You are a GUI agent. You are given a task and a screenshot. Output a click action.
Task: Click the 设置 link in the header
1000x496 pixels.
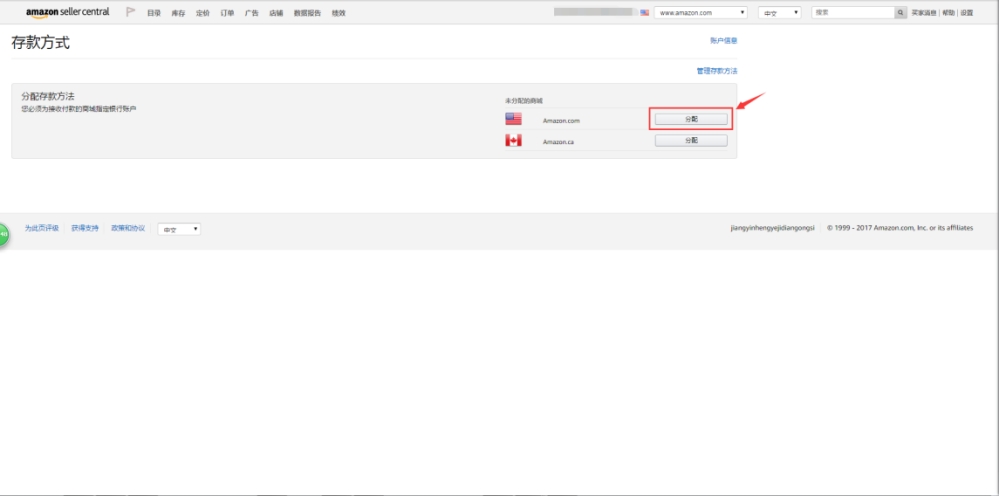point(966,13)
